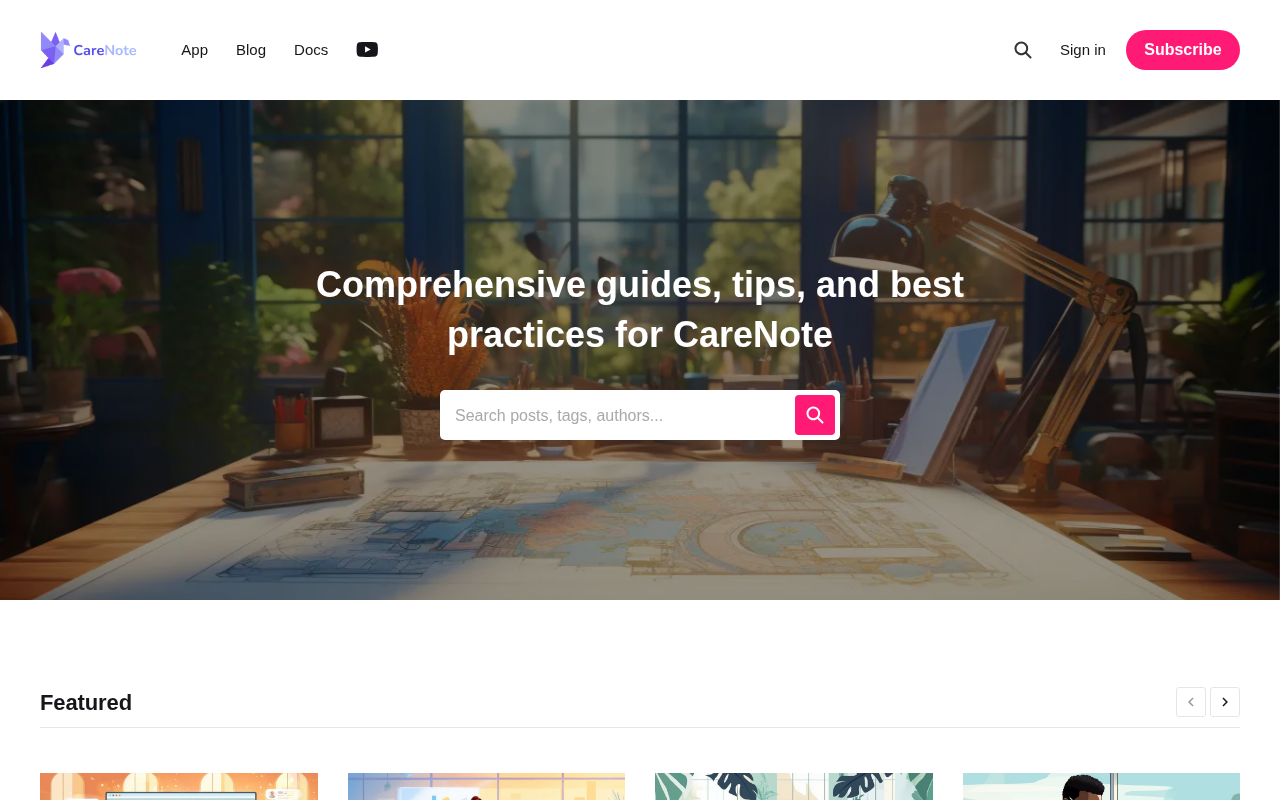Open the fourth featured post thumbnail
This screenshot has width=1280, height=800.
point(1101,786)
